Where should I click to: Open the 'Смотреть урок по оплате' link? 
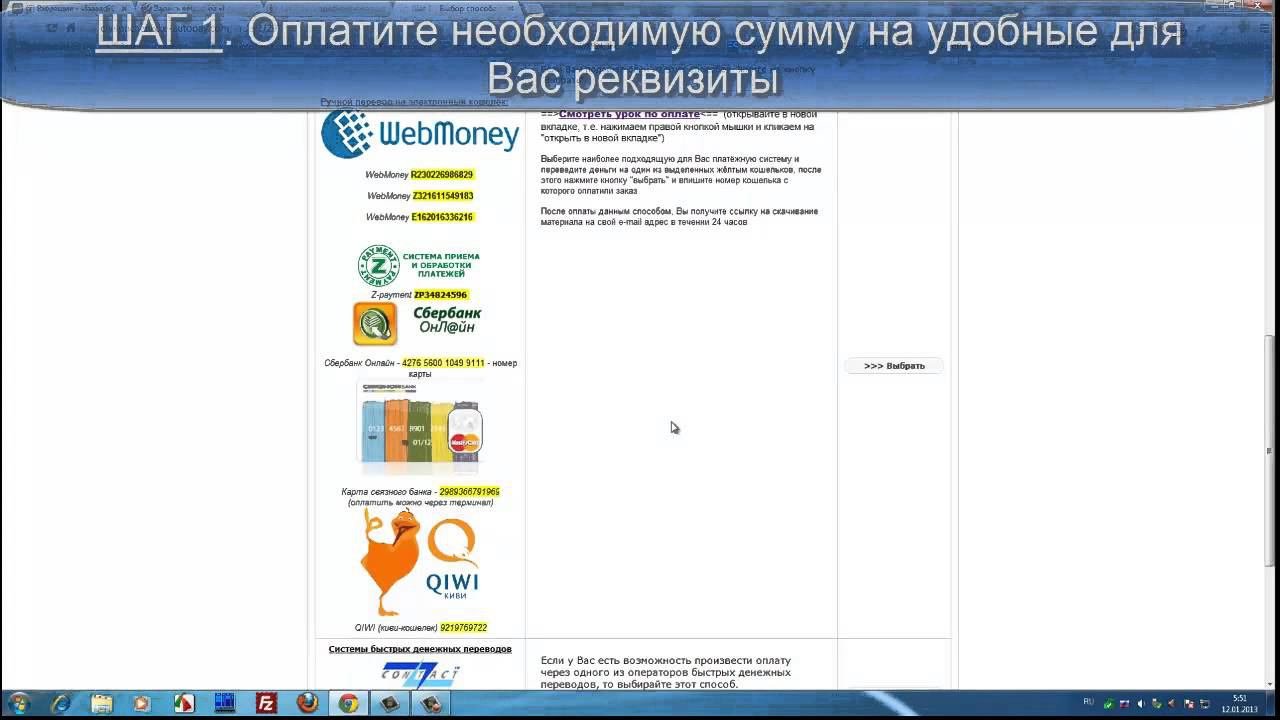[630, 114]
